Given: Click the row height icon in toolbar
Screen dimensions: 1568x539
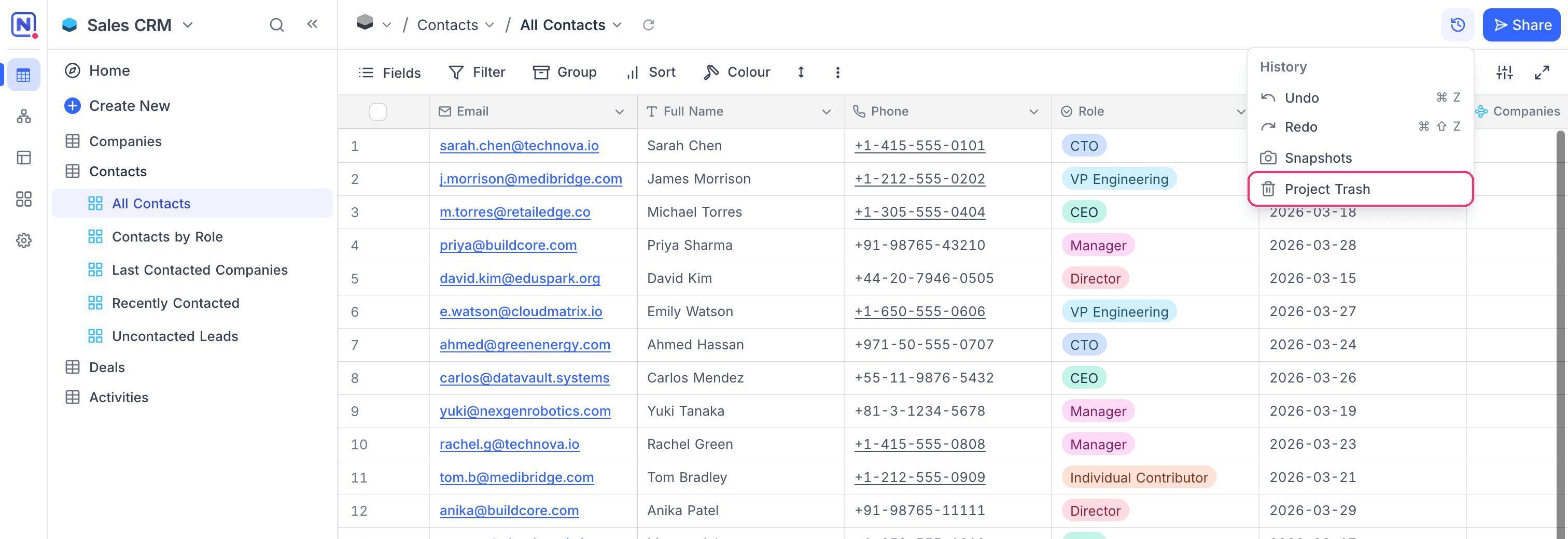Looking at the screenshot, I should (x=801, y=73).
